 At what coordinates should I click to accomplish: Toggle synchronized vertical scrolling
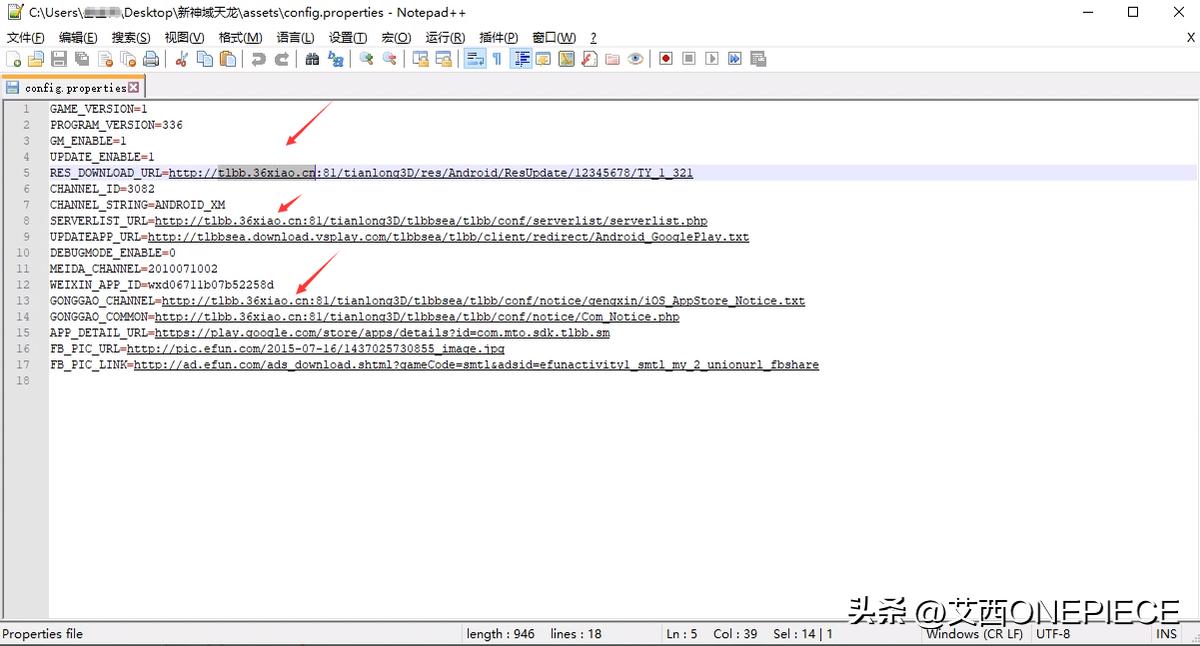pyautogui.click(x=420, y=59)
